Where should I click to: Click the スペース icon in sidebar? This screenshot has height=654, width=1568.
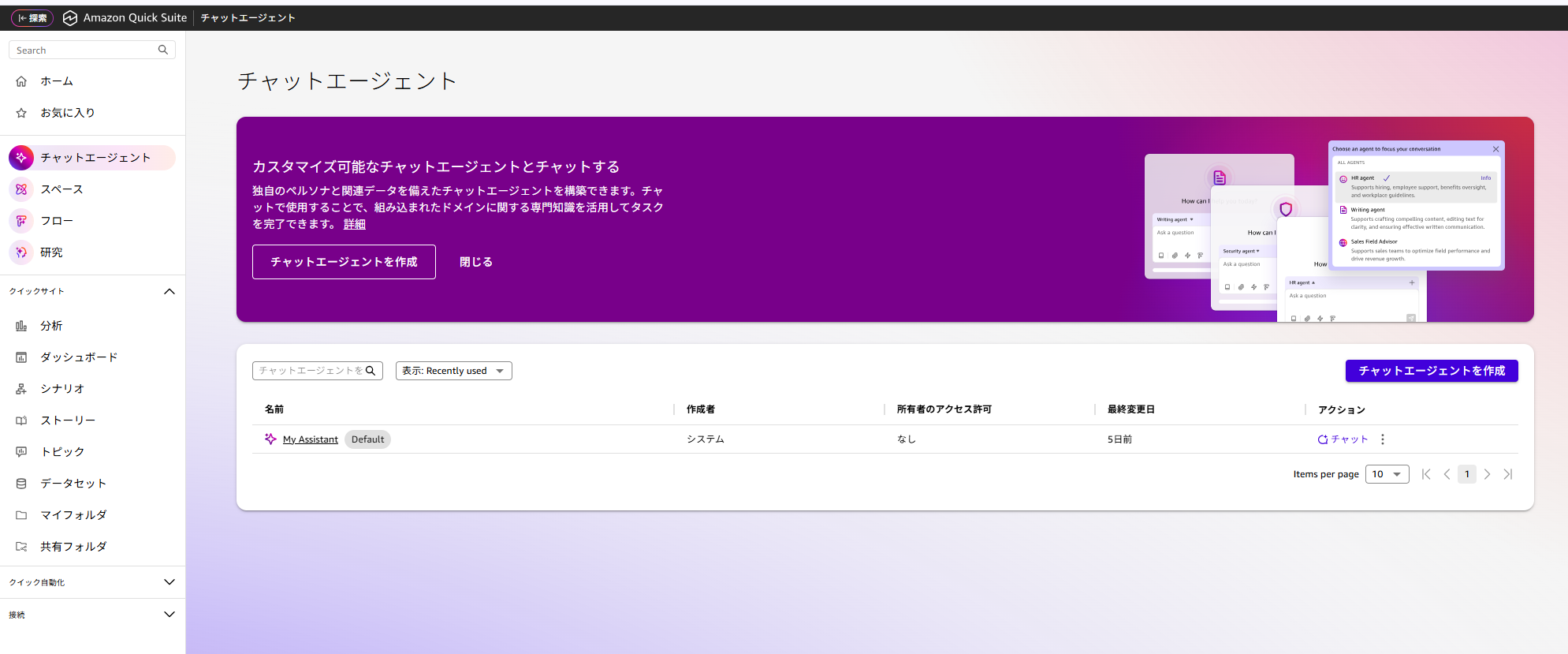[21, 189]
